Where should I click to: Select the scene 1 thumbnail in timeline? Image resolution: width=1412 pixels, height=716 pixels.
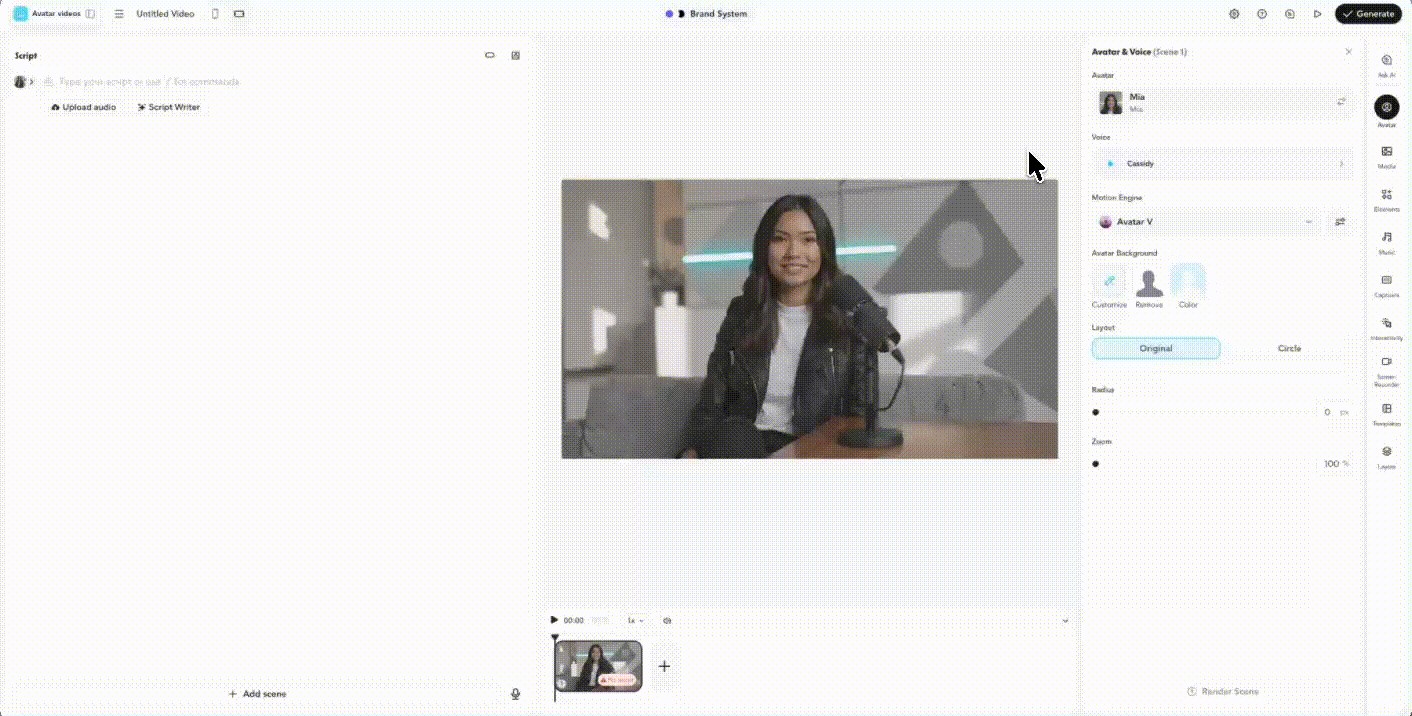pyautogui.click(x=598, y=665)
